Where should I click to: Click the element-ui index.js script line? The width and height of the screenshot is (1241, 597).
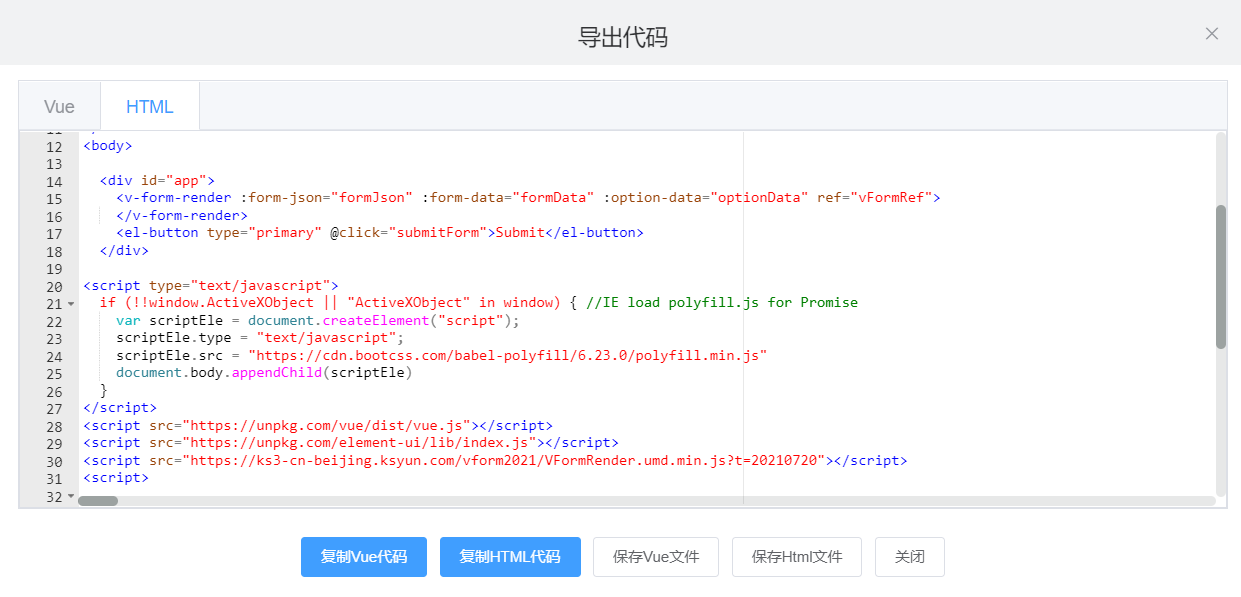pyautogui.click(x=351, y=443)
